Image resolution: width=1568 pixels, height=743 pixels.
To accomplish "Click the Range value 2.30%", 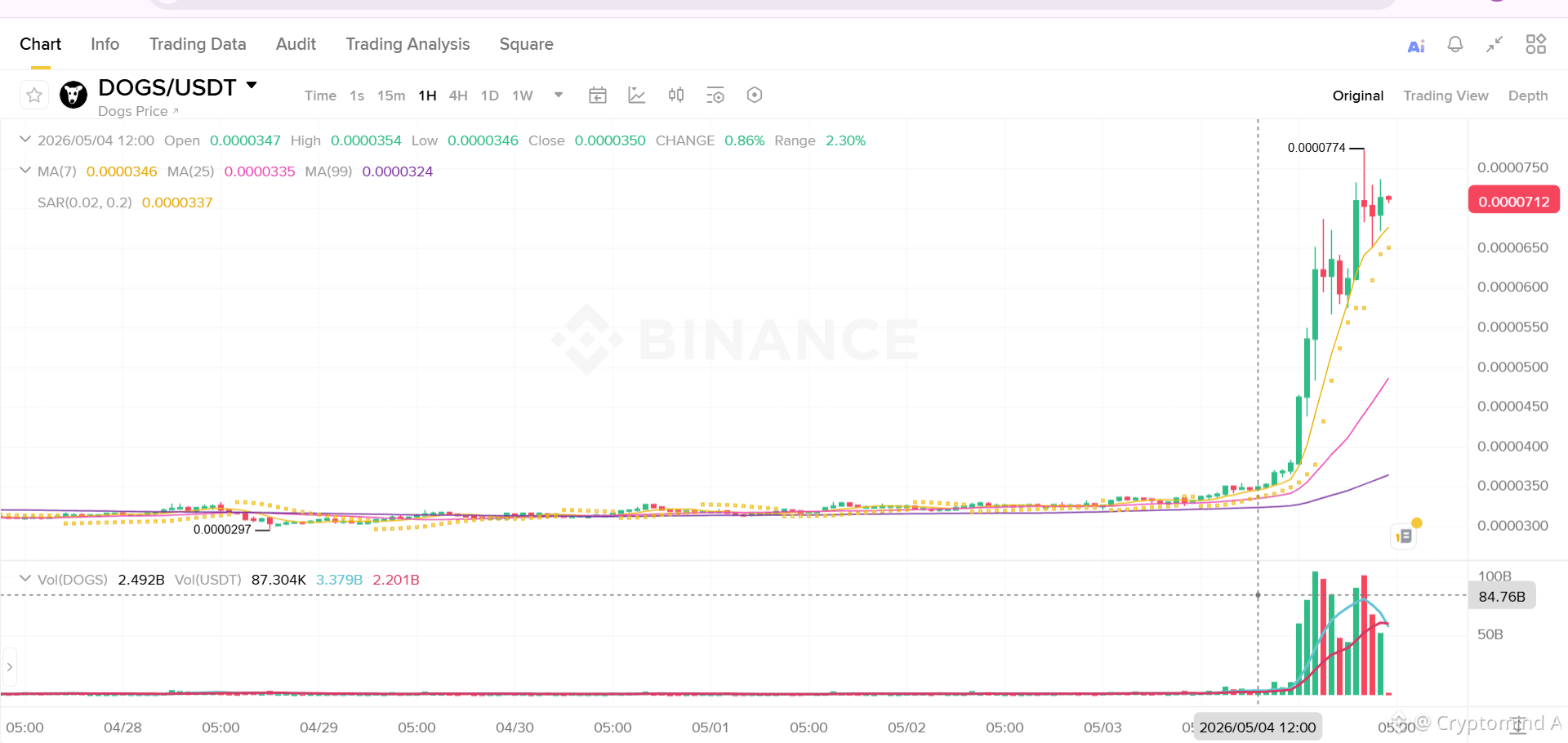I will point(845,140).
